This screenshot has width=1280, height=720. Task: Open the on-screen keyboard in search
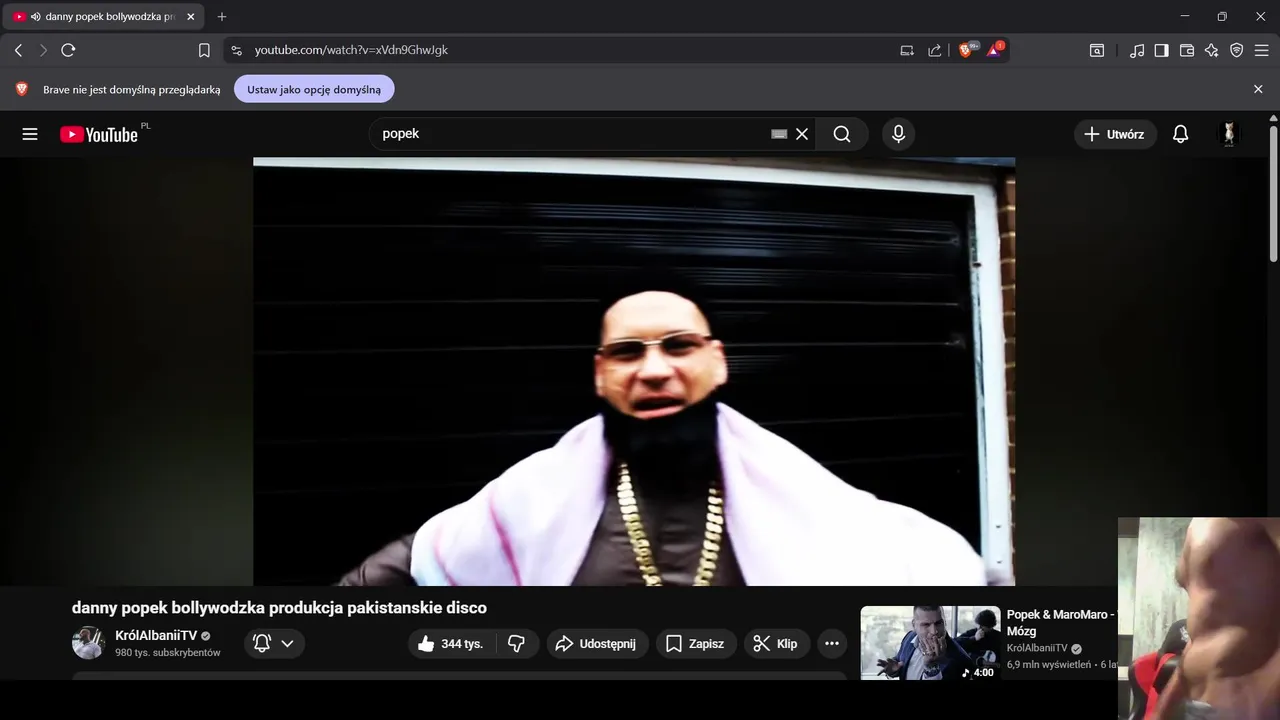point(779,134)
